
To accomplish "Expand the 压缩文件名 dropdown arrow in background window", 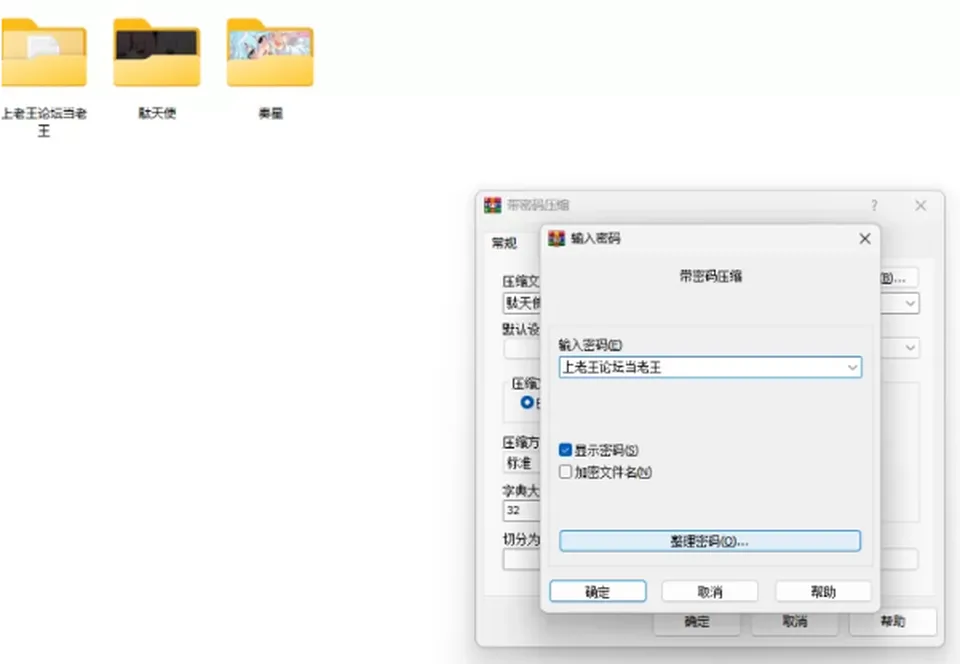I will click(x=910, y=303).
